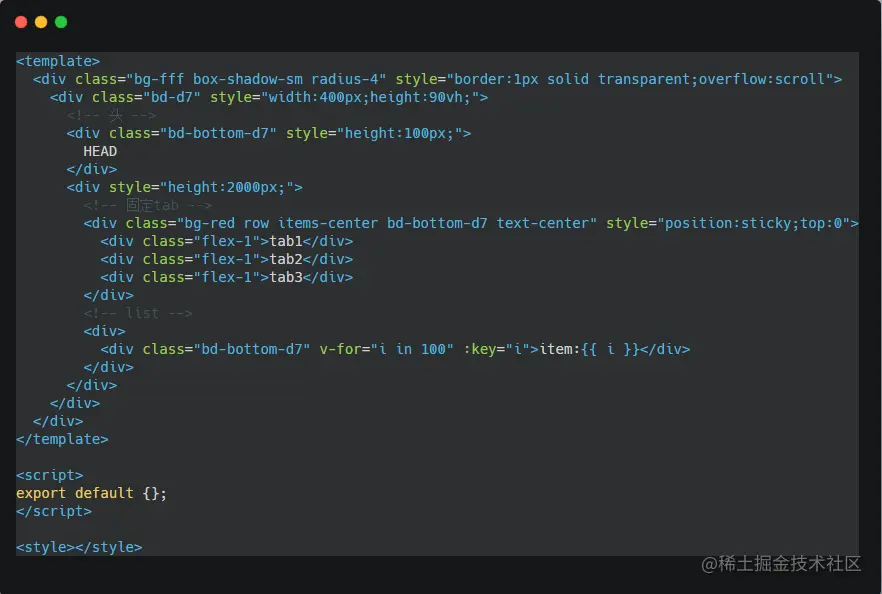
Task: Click the opening <script> tag
Action: coord(50,475)
